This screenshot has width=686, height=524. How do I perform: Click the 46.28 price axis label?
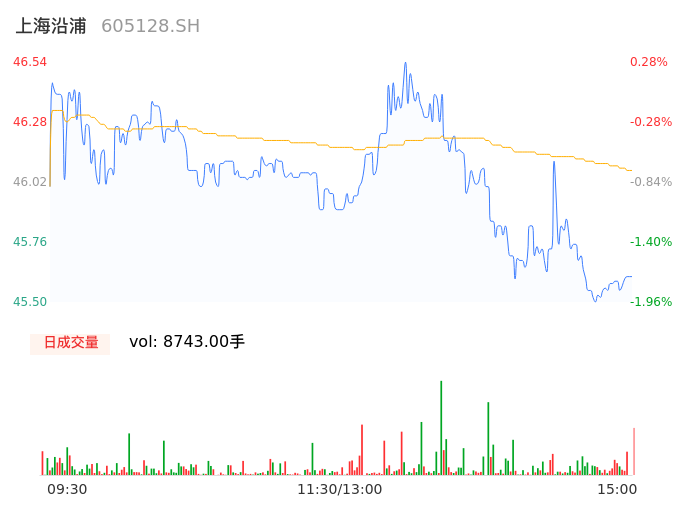pyautogui.click(x=30, y=122)
